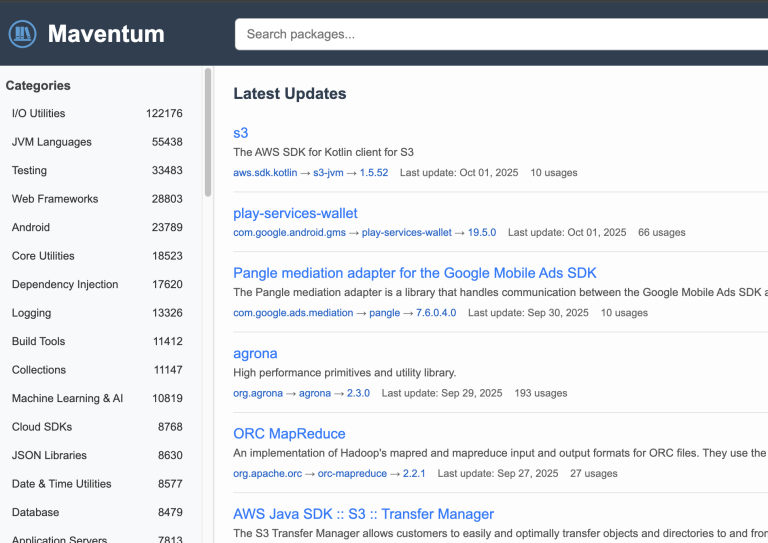Select the Android category
The width and height of the screenshot is (768, 543).
coord(31,228)
